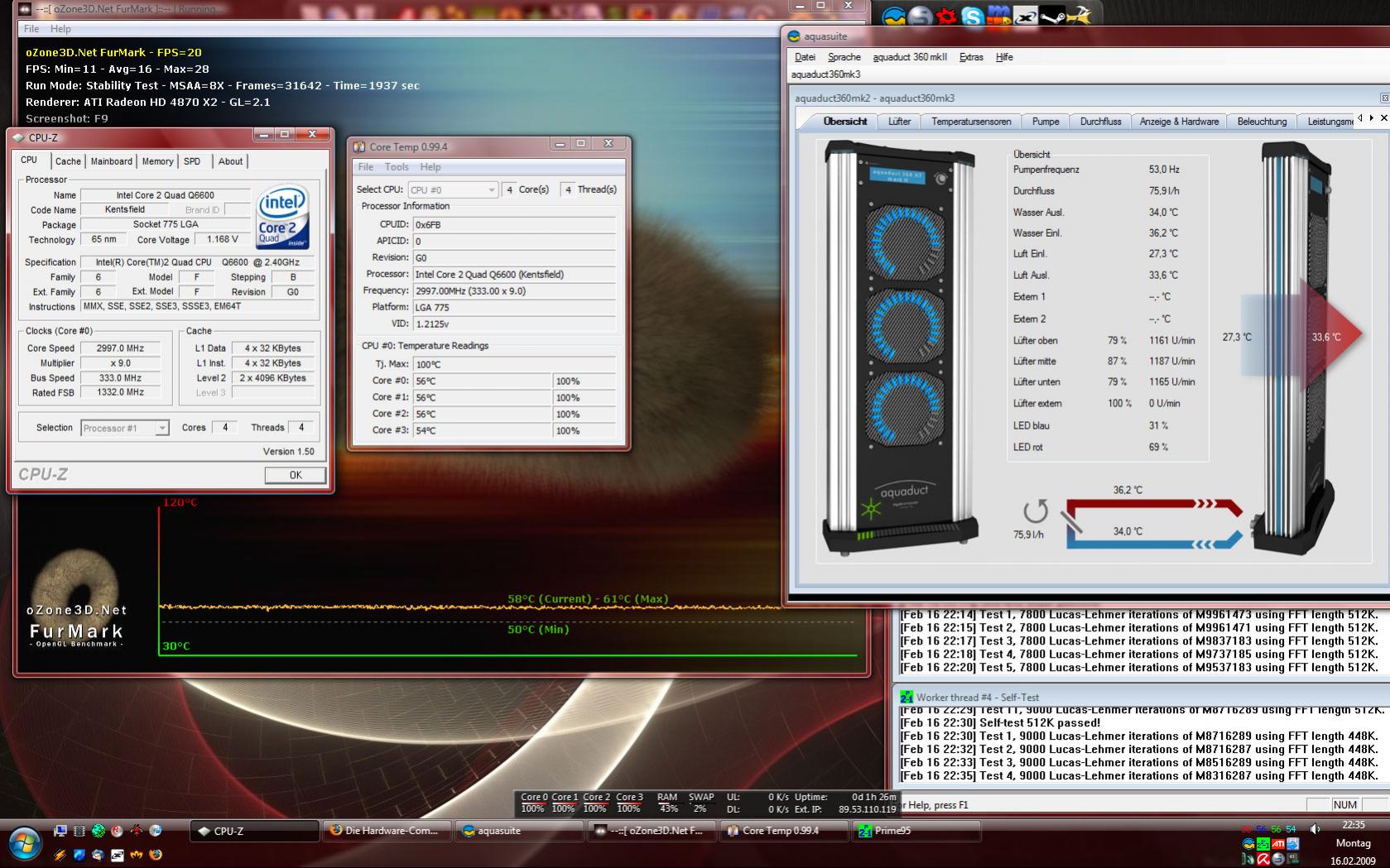Screen dimensions: 1390x868
Task: Click the Show Desktop quick launch icon
Action: tap(60, 831)
